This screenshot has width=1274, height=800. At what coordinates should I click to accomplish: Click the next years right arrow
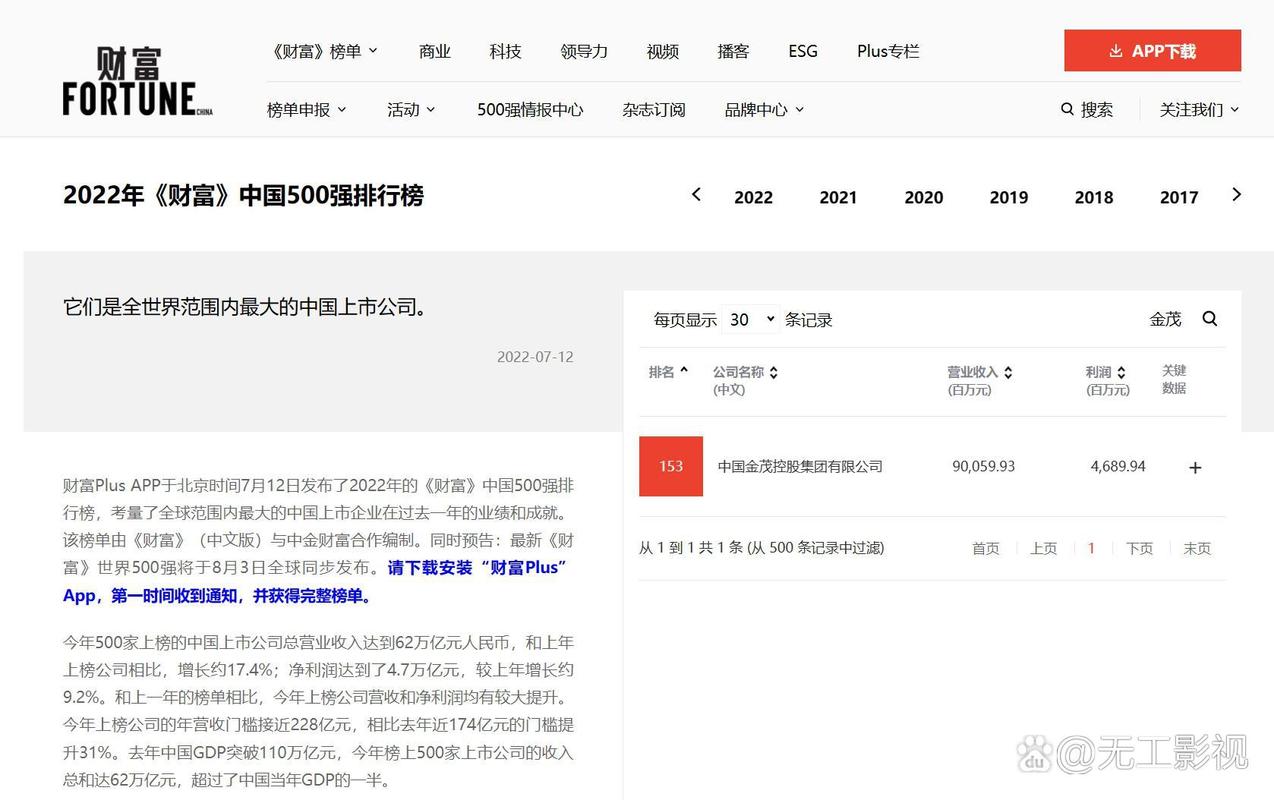pos(1236,195)
